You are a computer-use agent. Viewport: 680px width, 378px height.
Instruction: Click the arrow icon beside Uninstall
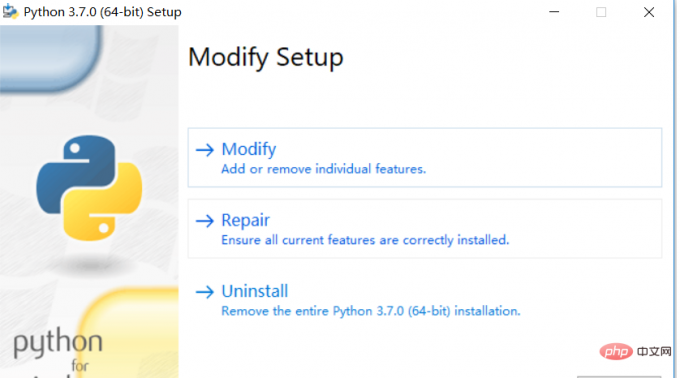(205, 292)
